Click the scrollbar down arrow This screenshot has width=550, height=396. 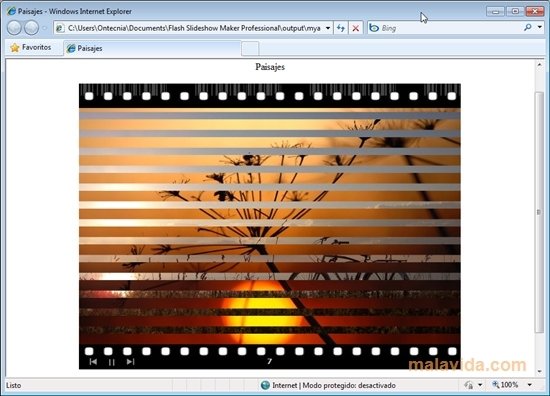pos(539,371)
